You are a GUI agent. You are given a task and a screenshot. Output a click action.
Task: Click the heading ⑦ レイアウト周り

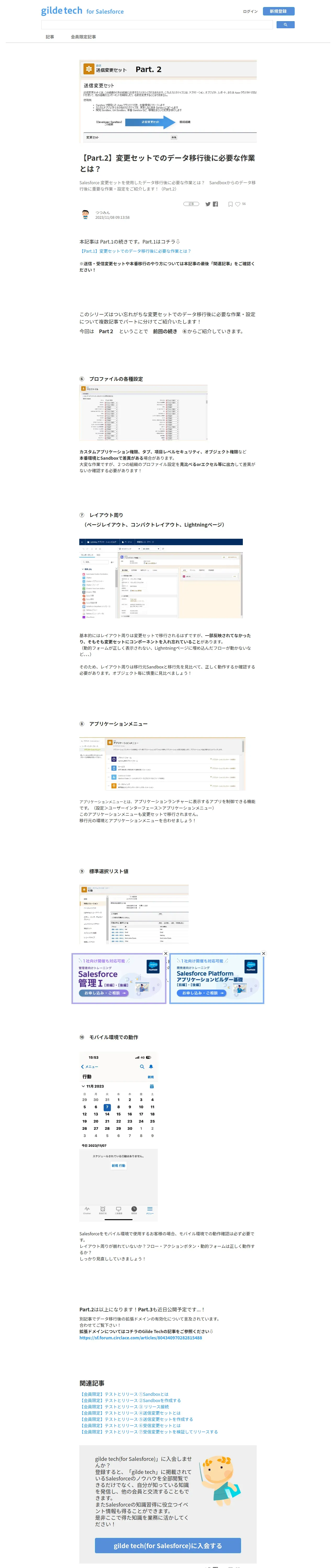coord(101,515)
